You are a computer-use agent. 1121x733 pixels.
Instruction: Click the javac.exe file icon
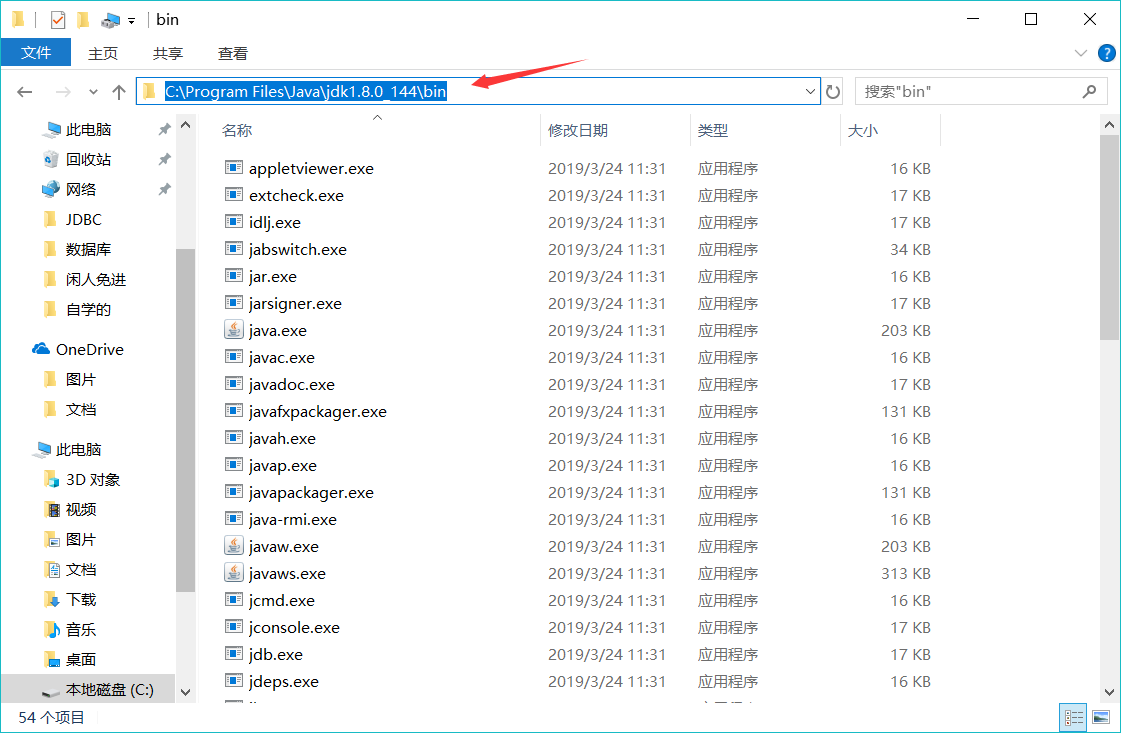pyautogui.click(x=233, y=357)
